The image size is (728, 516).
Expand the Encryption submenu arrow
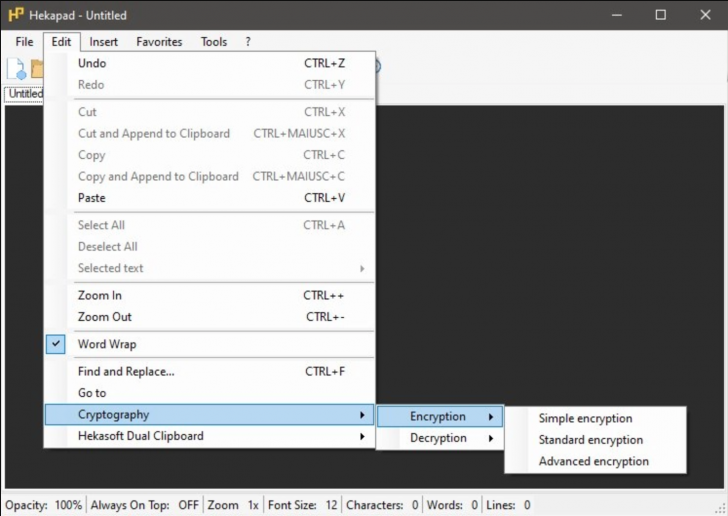coord(491,417)
